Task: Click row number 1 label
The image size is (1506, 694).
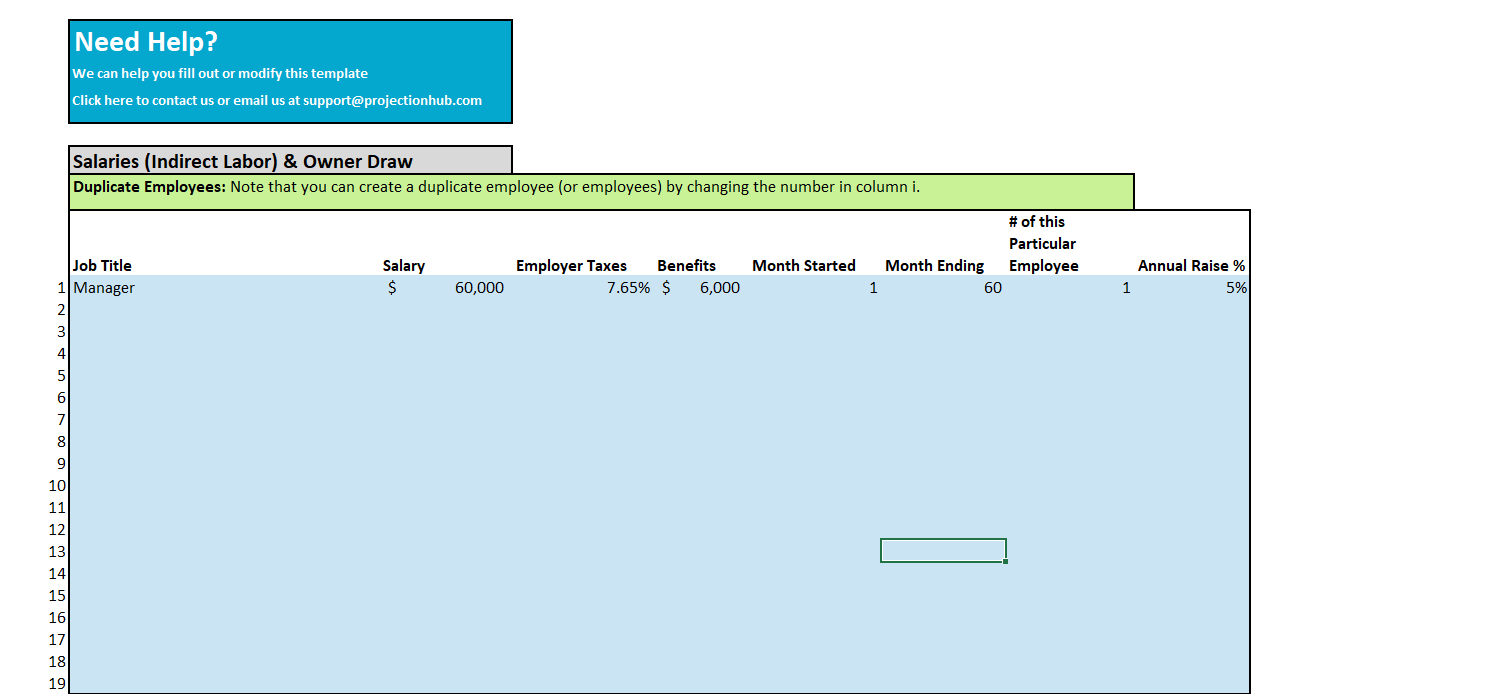Action: point(62,288)
